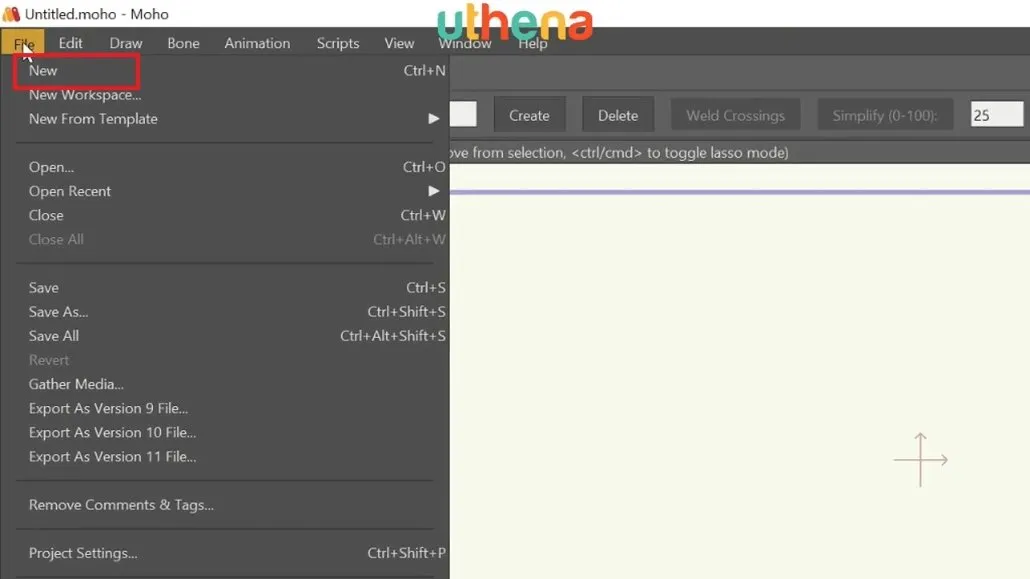This screenshot has width=1030, height=579.
Task: Open the Draw menu
Action: coord(125,43)
